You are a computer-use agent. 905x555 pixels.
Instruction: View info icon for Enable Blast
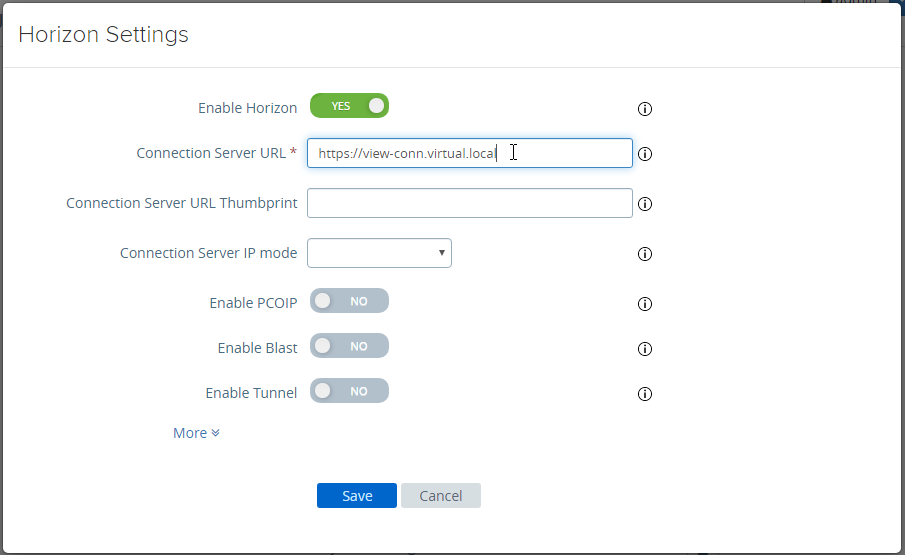(x=645, y=348)
